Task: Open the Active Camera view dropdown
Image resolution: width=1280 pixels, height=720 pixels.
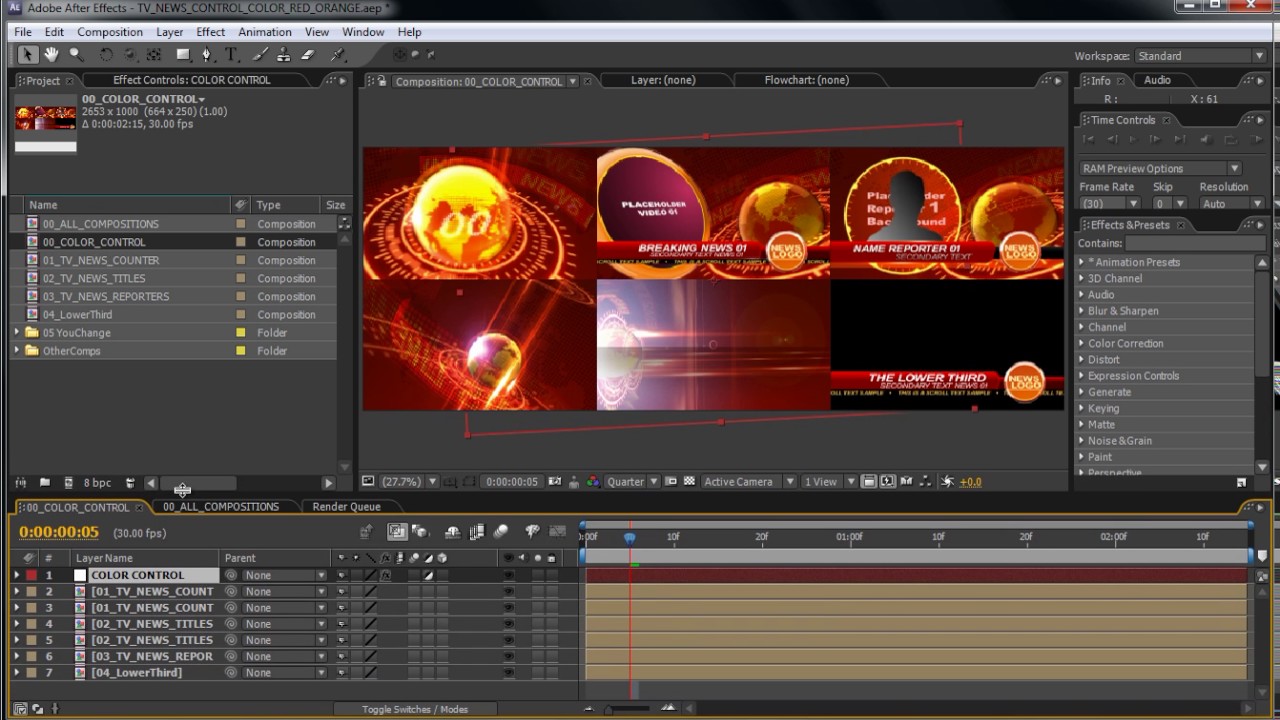Action: click(x=748, y=482)
